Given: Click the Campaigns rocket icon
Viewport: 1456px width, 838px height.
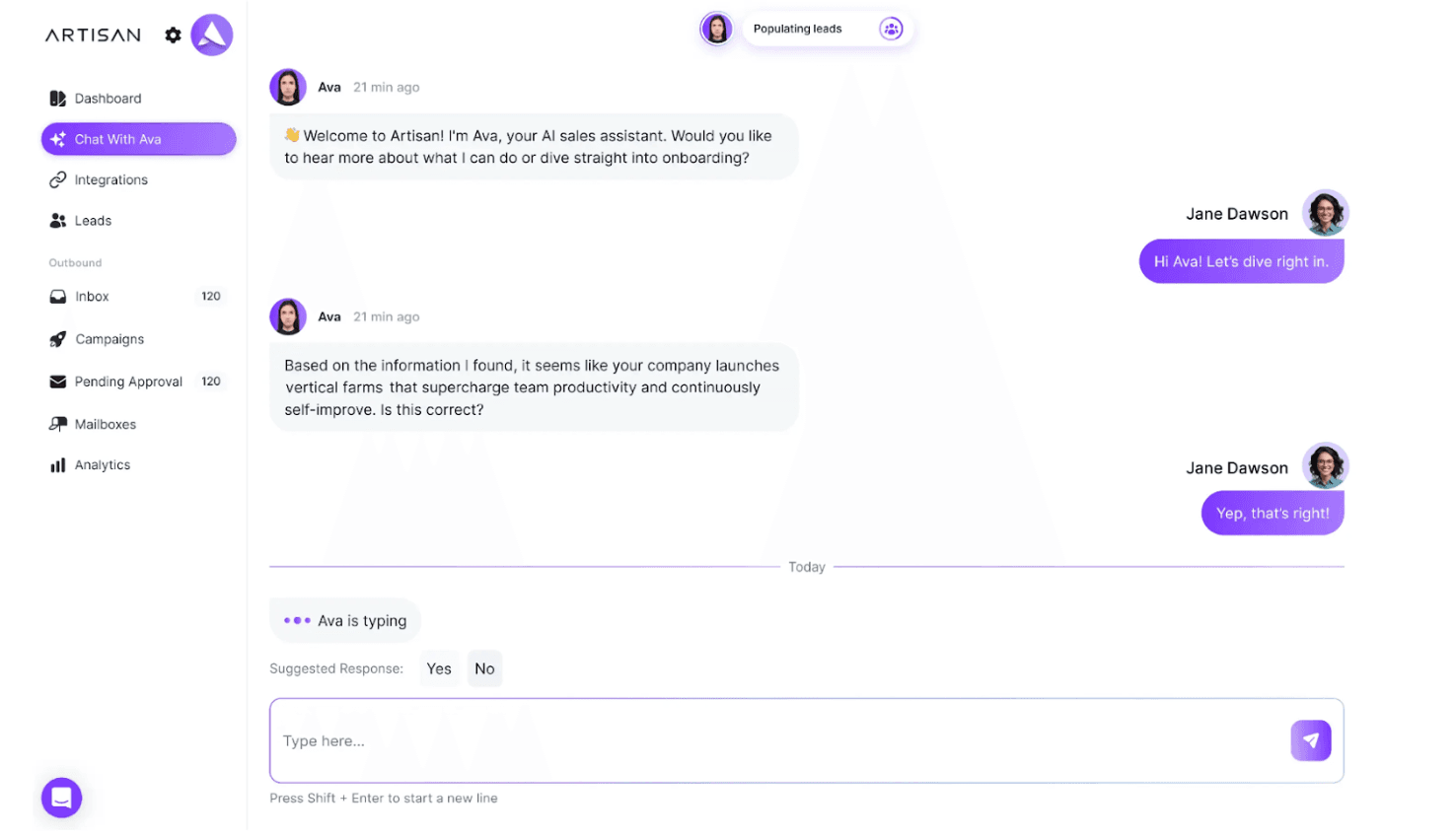Looking at the screenshot, I should (58, 339).
